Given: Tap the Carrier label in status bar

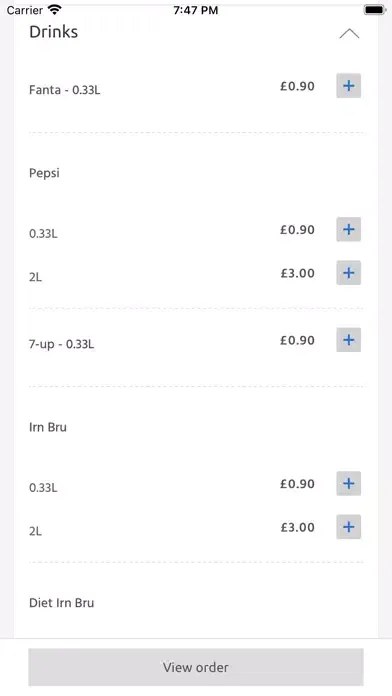Looking at the screenshot, I should click(24, 10).
